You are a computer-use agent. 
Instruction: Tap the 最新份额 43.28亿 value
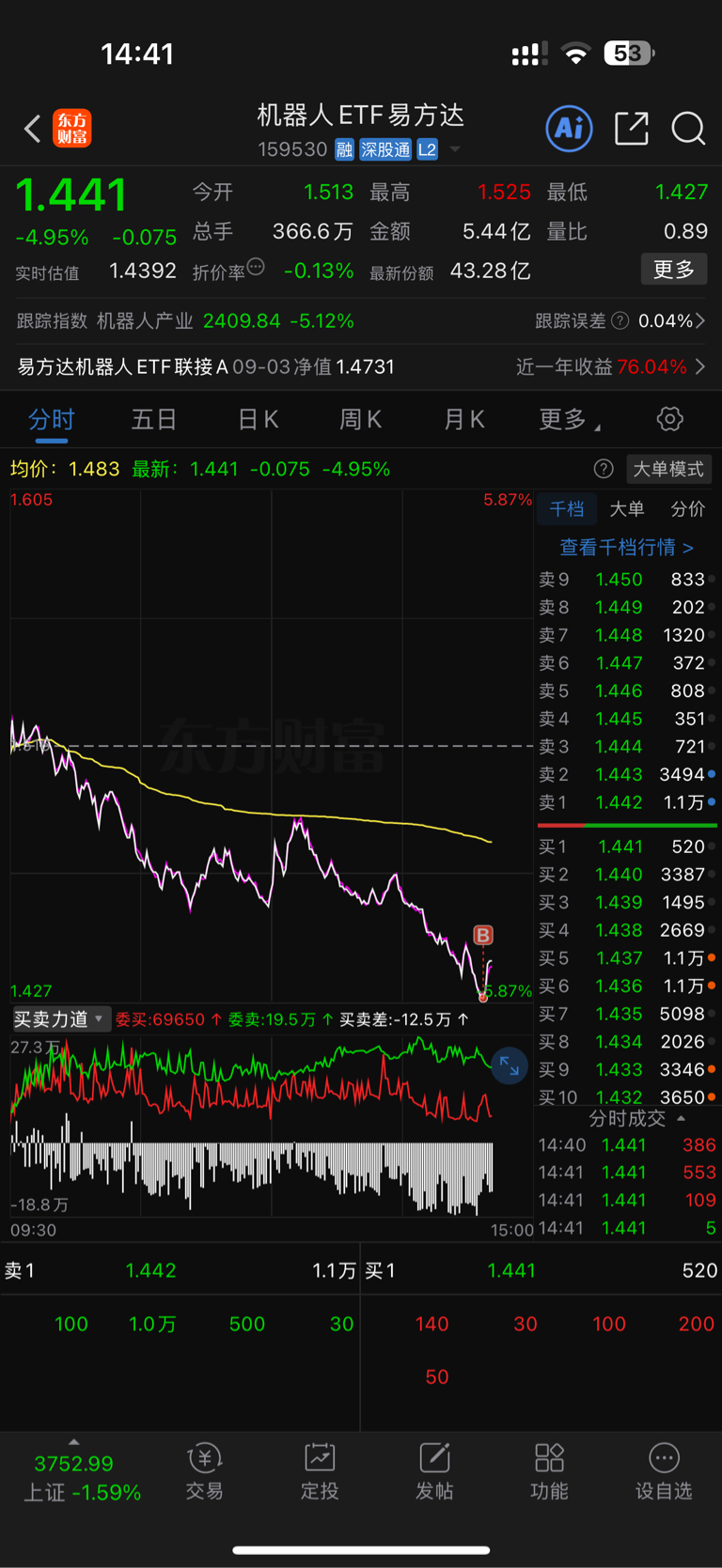pos(491,271)
